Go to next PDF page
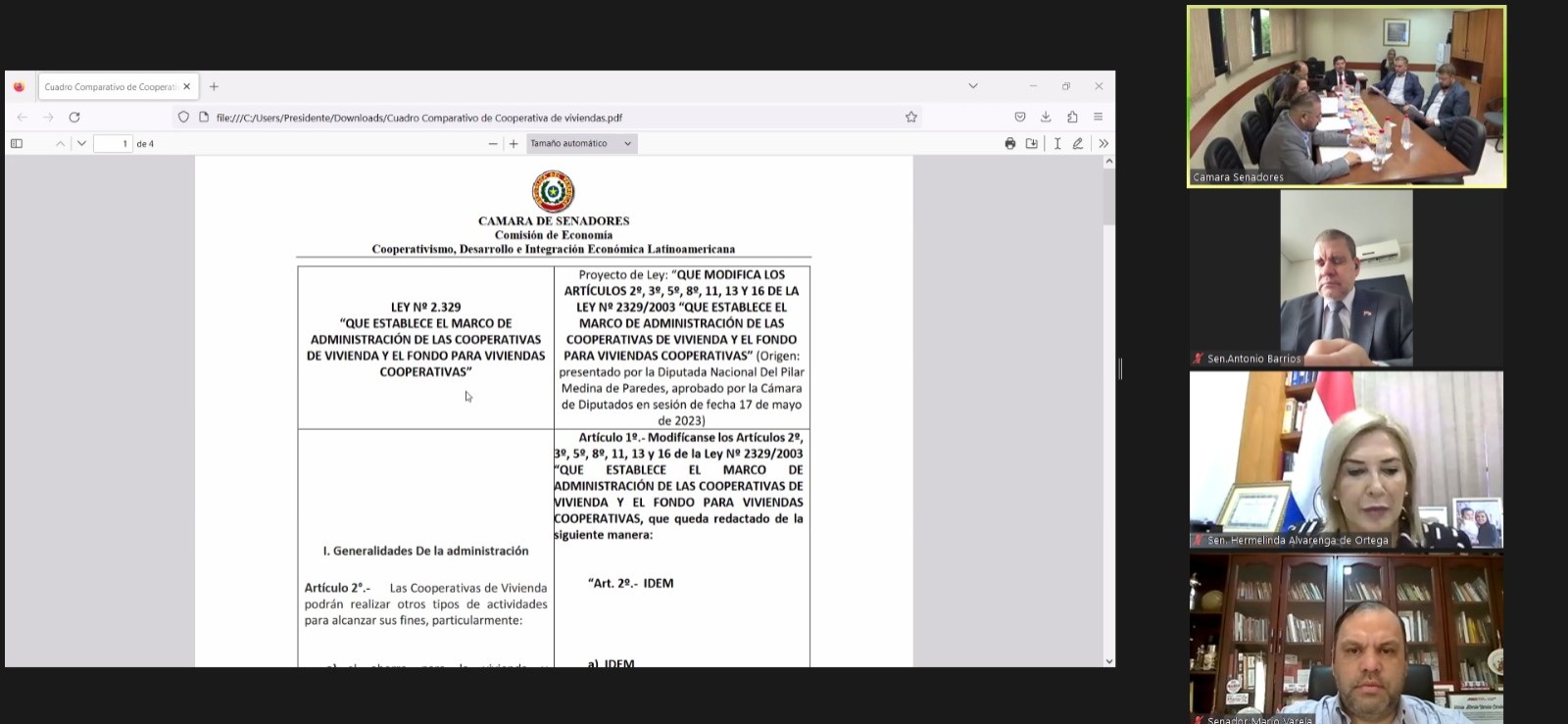The width and height of the screenshot is (1568, 724). pyautogui.click(x=81, y=144)
